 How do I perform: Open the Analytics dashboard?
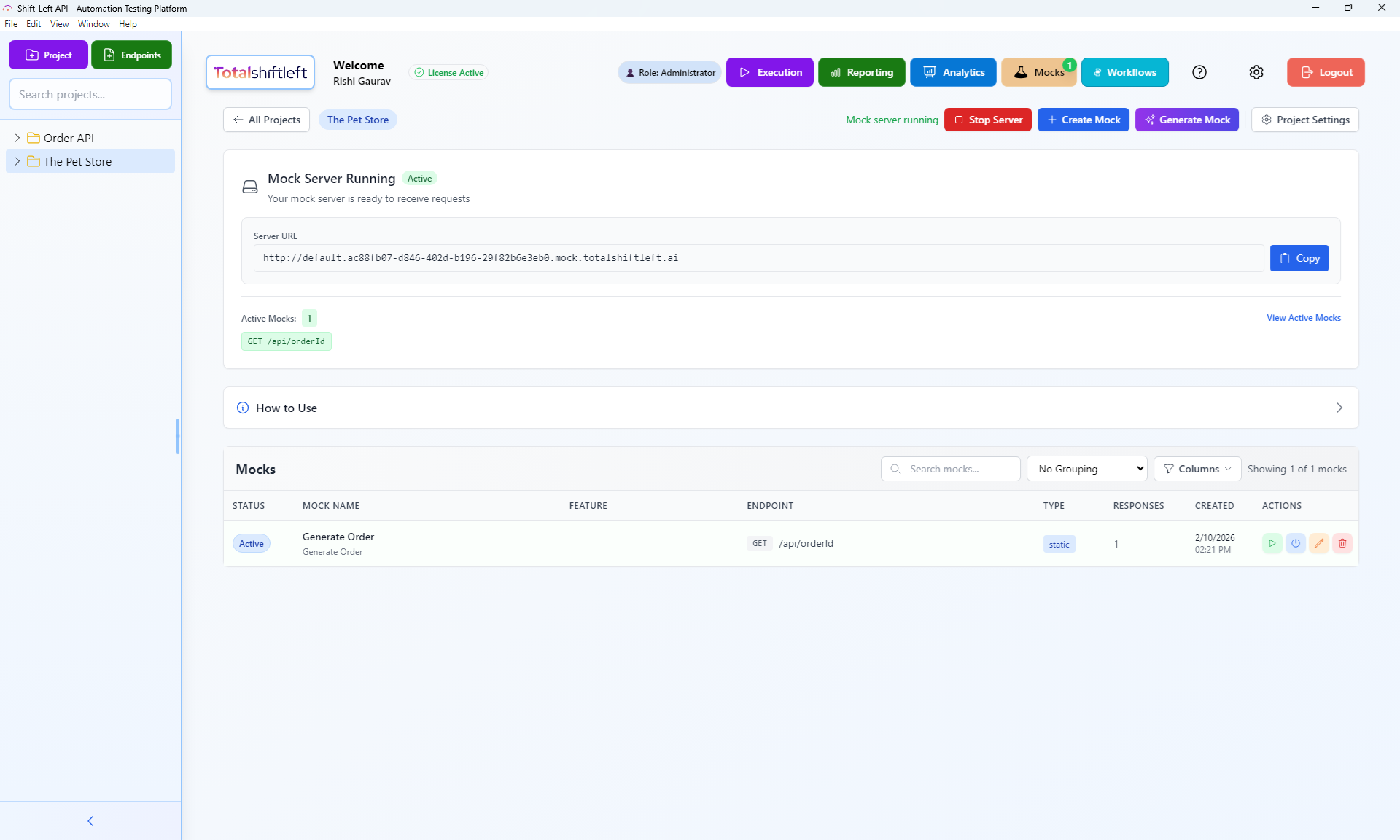tap(953, 72)
